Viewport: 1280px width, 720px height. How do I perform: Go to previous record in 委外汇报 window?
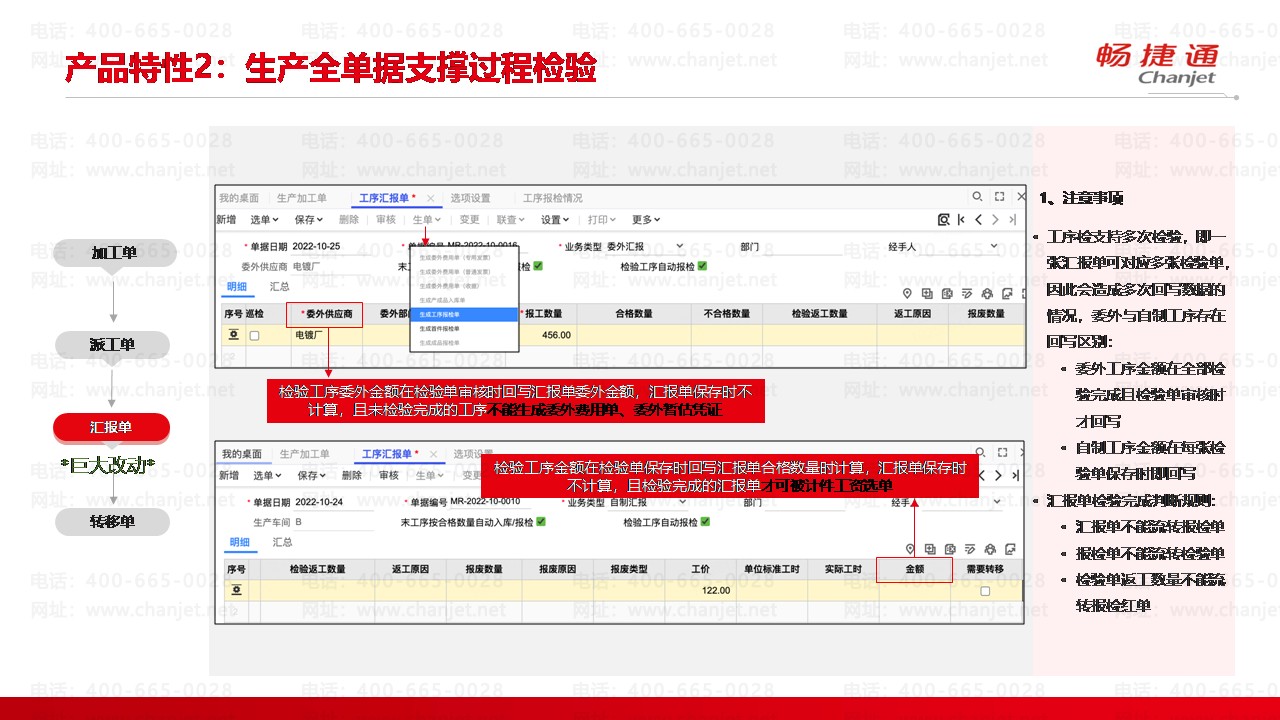click(978, 220)
